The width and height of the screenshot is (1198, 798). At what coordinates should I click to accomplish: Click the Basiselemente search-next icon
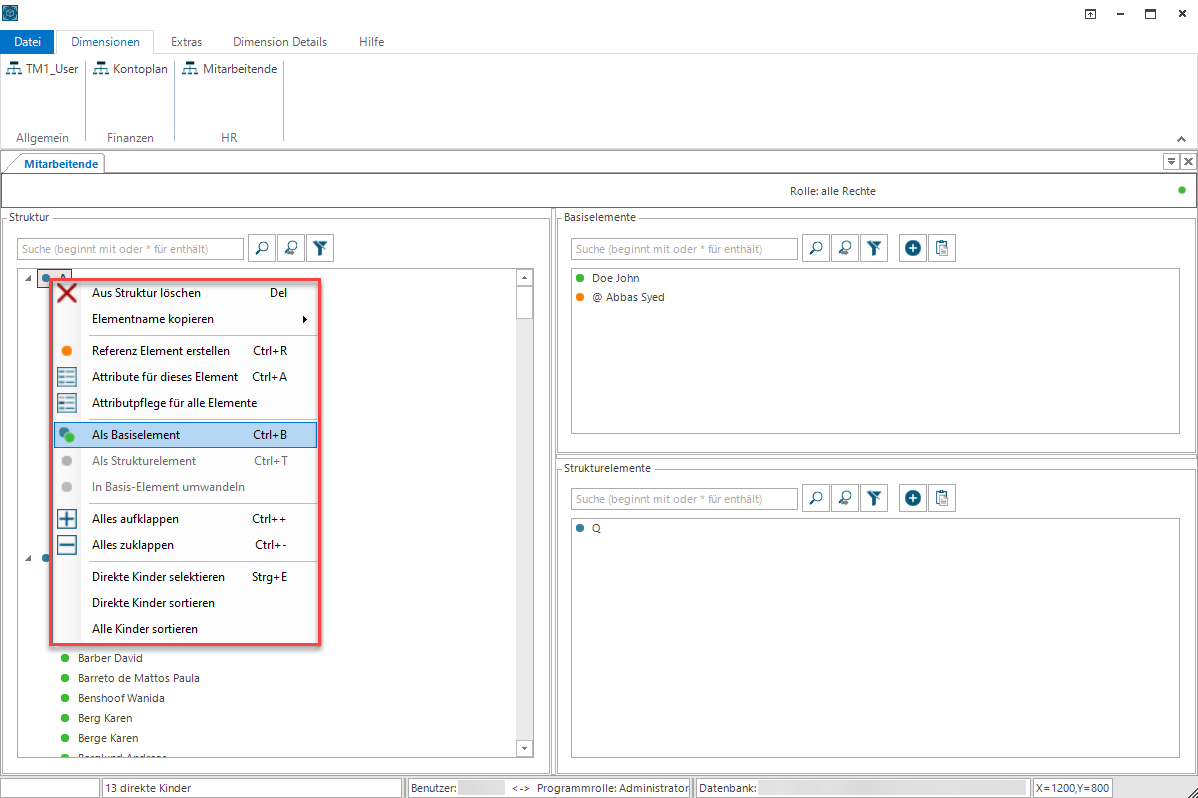(845, 248)
